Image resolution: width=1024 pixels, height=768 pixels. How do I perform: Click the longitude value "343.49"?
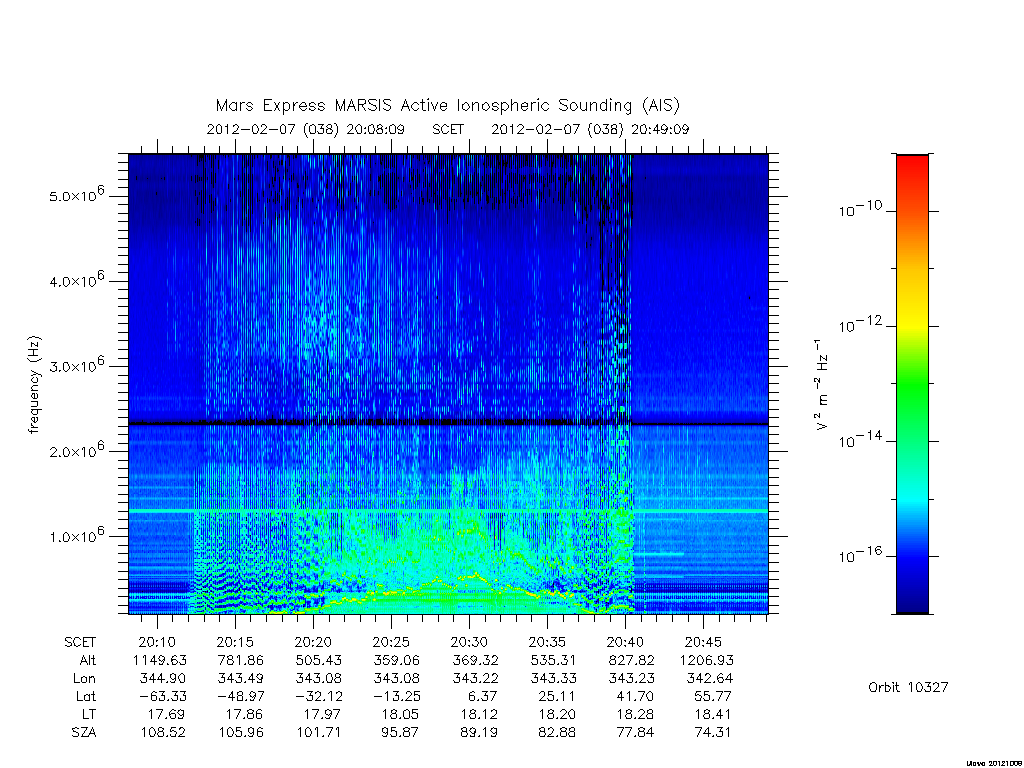[240, 679]
